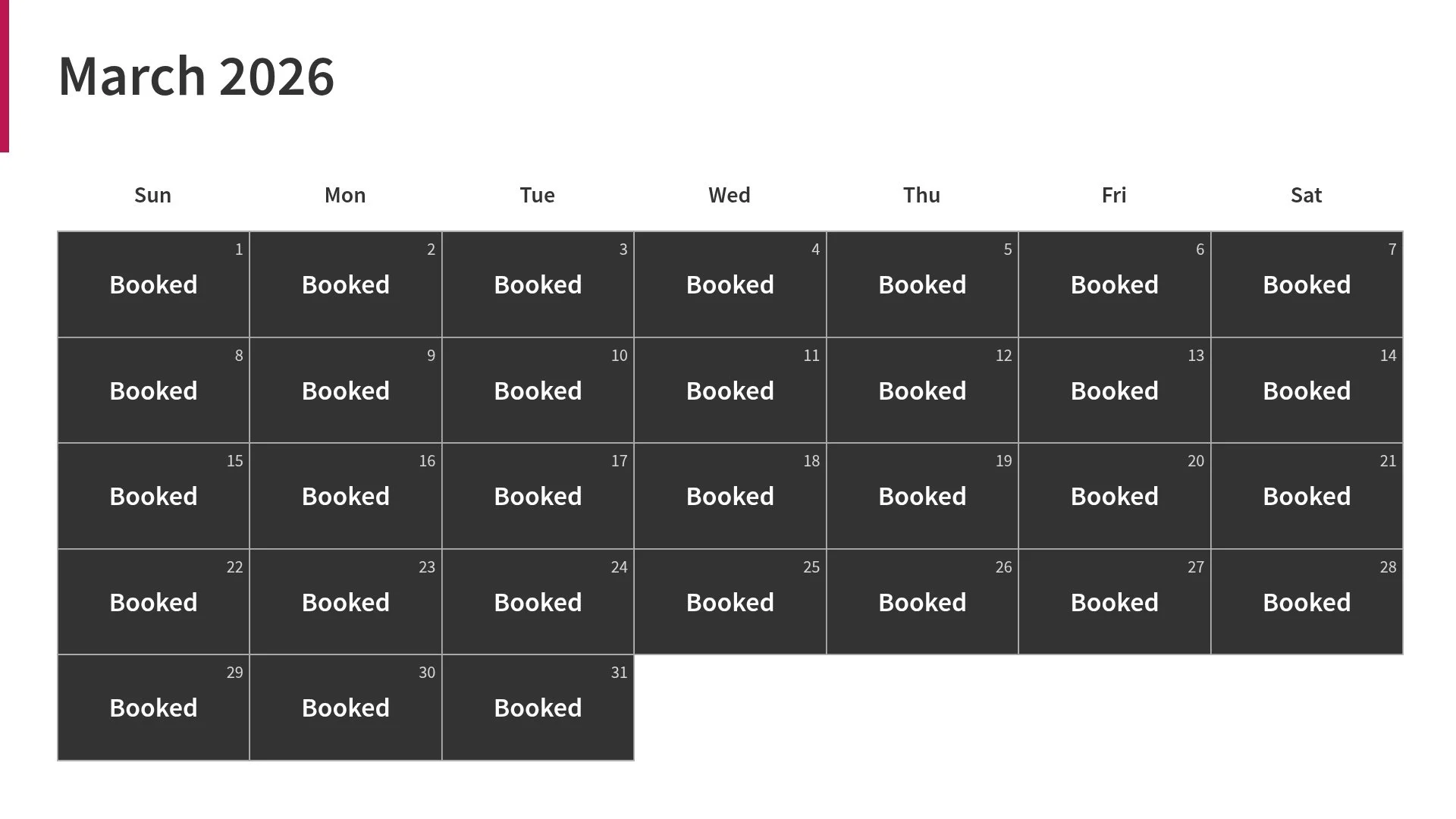The height and width of the screenshot is (819, 1456).
Task: Select the Wed weekday header
Action: coord(730,195)
